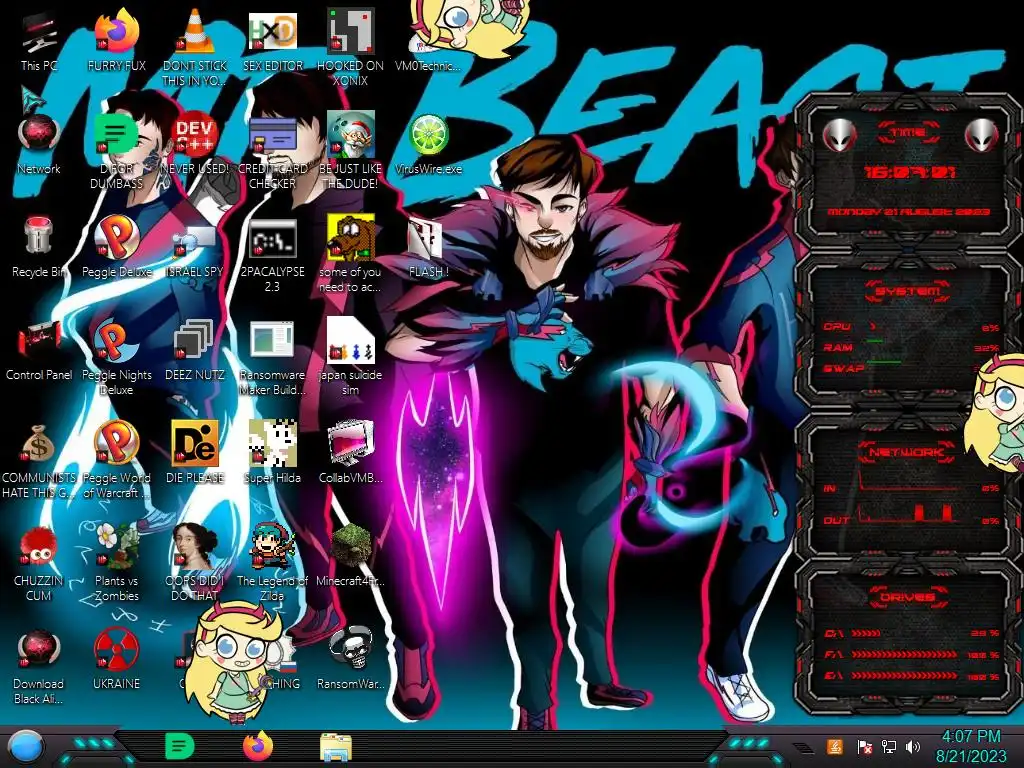Launch the Peggle Nights Deluxe shortcut

coord(116,357)
